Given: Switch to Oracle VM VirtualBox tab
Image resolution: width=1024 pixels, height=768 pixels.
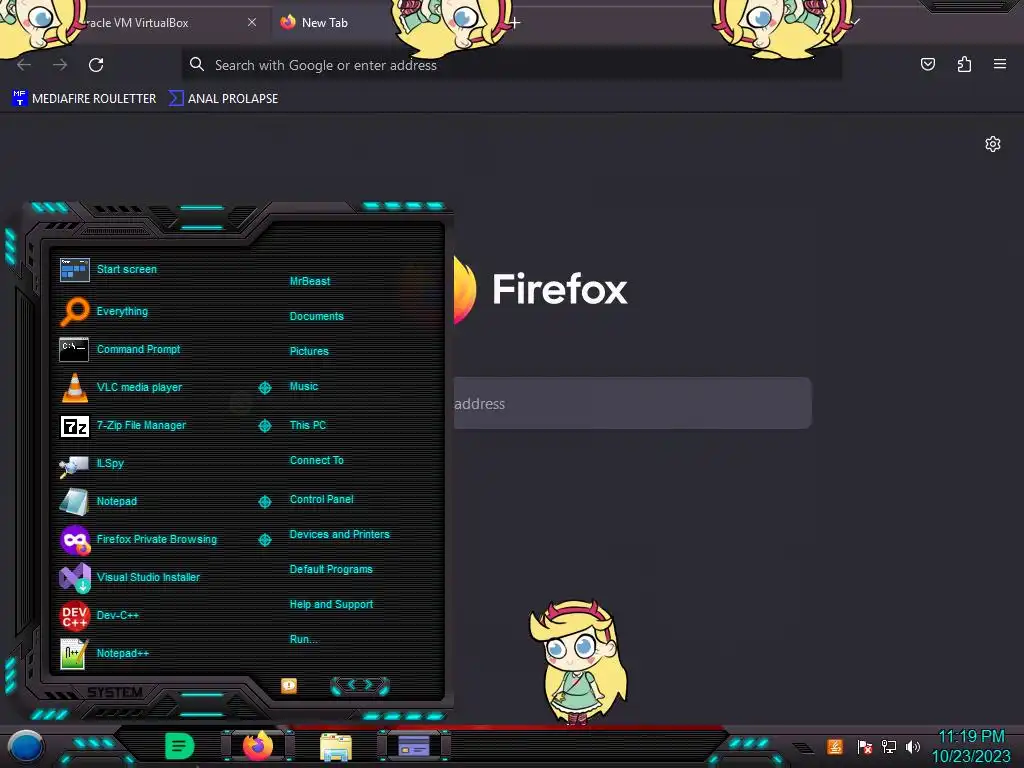Looking at the screenshot, I should pyautogui.click(x=137, y=23).
